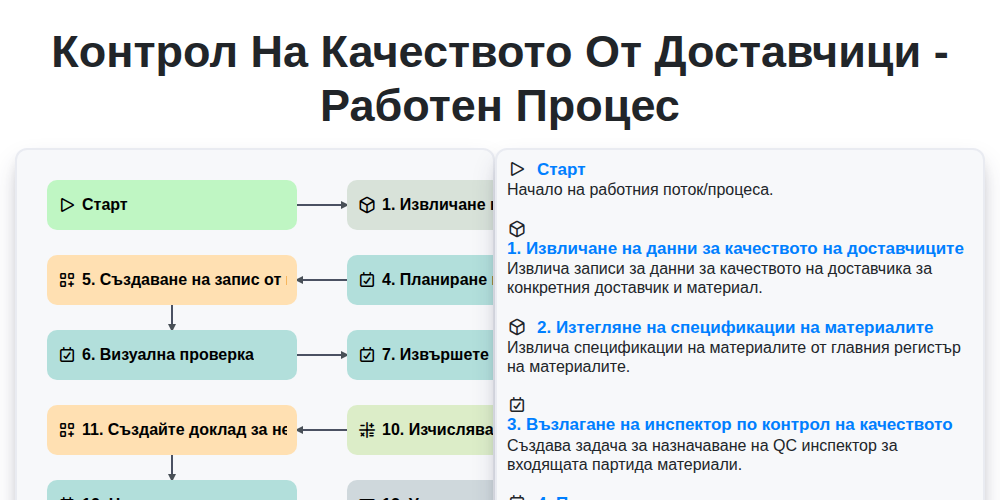Click the cube icon above heading 1. Извличане
The width and height of the screenshot is (1000, 500).
(517, 228)
